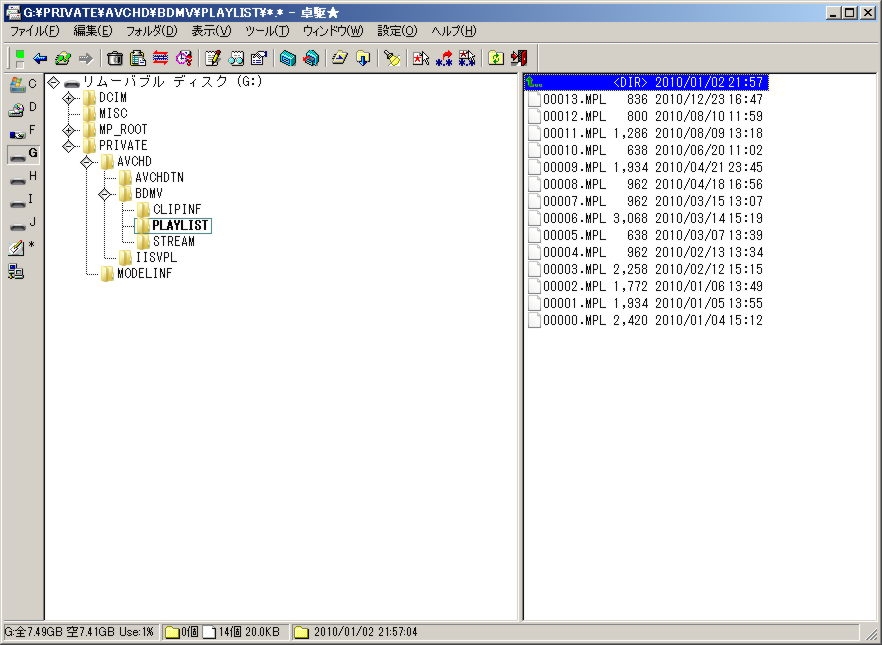882x645 pixels.
Task: Click the blue back arrow toolbar icon
Action: pos(40,58)
